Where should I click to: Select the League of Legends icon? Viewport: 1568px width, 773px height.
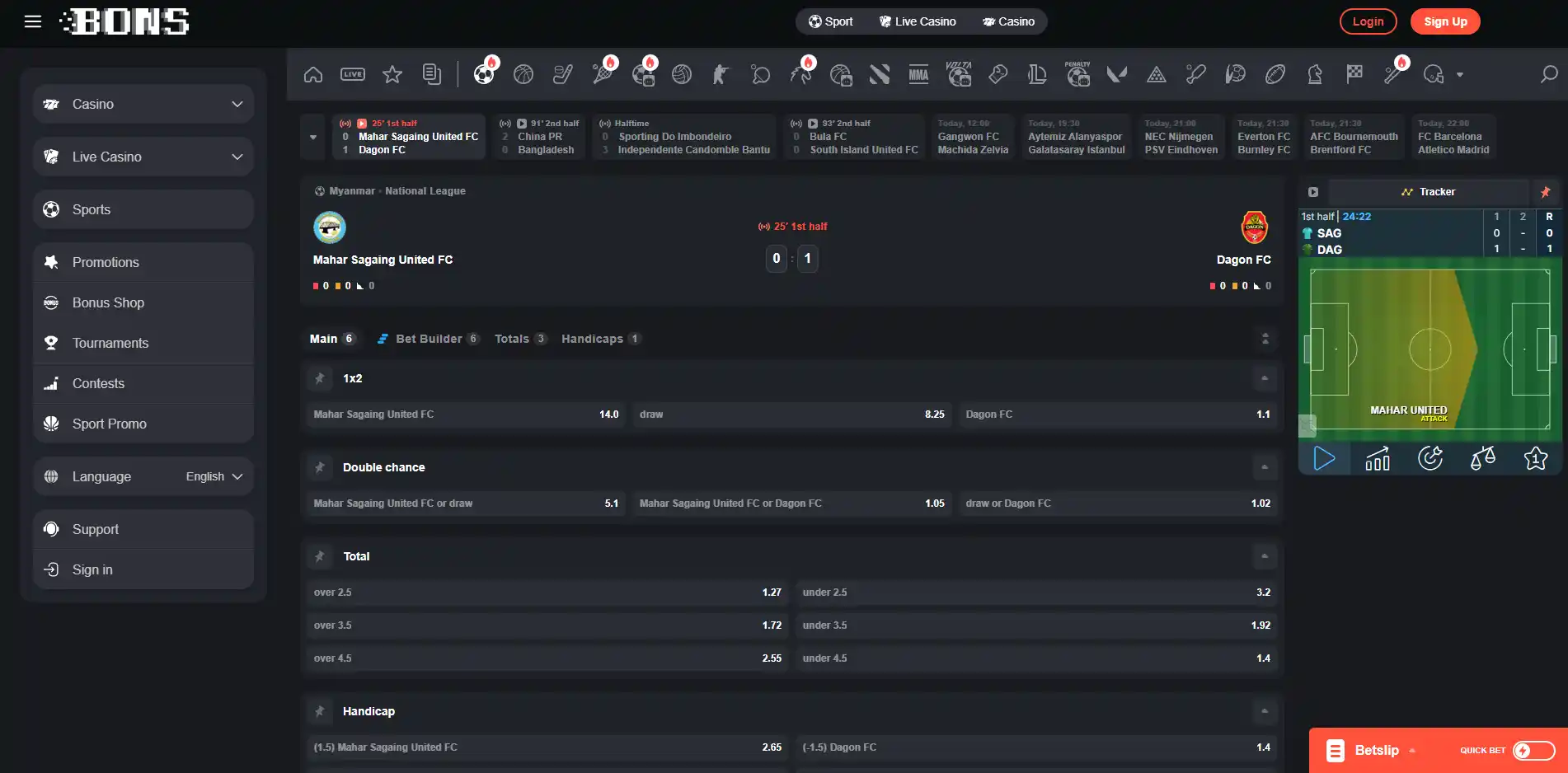point(1037,75)
